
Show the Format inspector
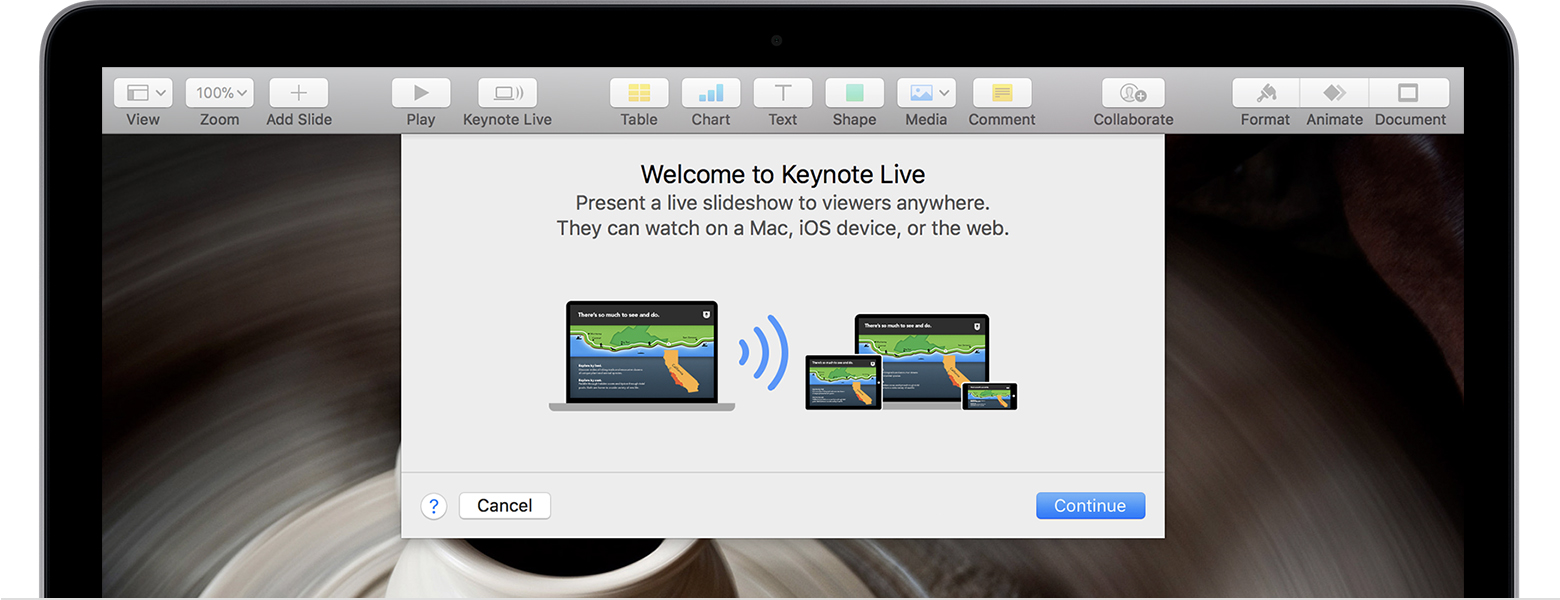point(1266,93)
